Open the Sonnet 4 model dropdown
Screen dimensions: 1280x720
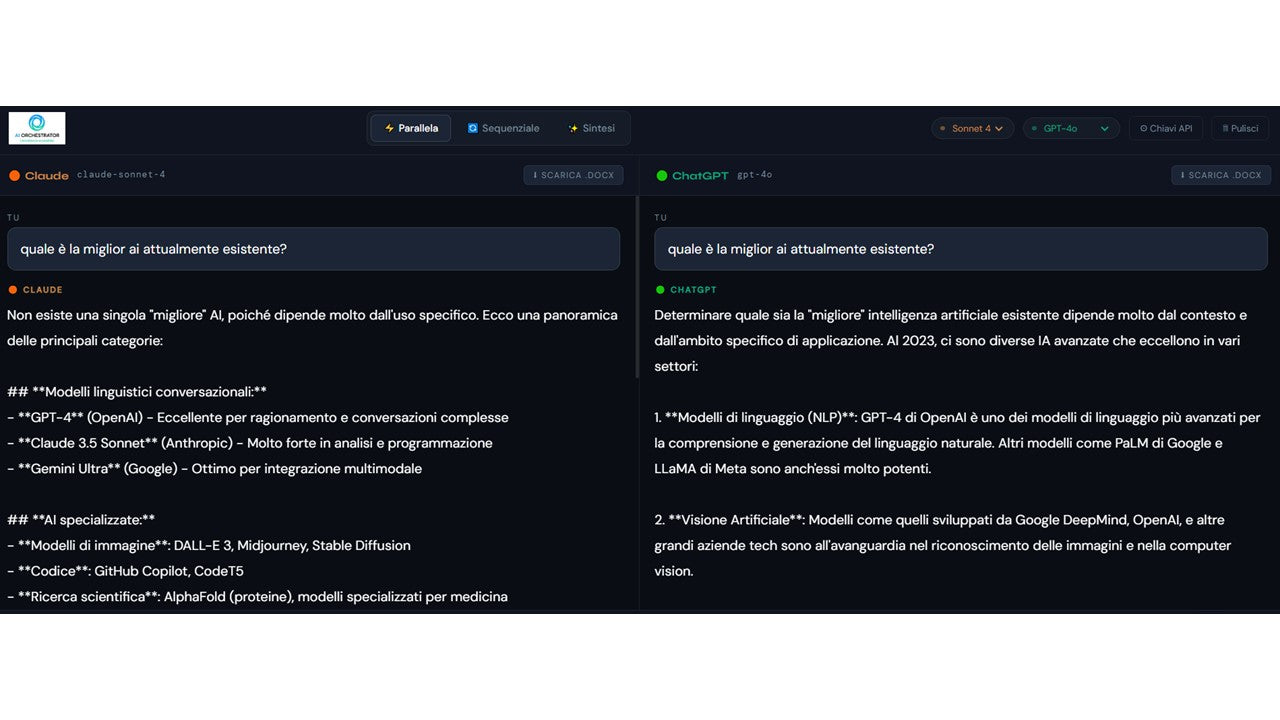point(973,128)
